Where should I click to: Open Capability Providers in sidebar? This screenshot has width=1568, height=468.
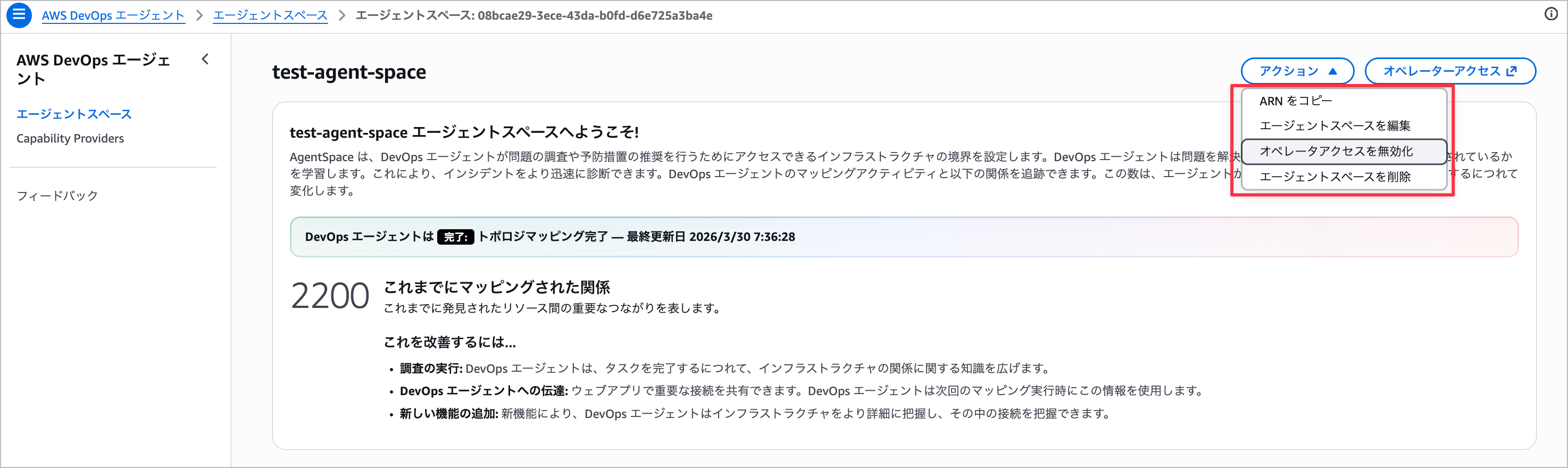pyautogui.click(x=70, y=138)
